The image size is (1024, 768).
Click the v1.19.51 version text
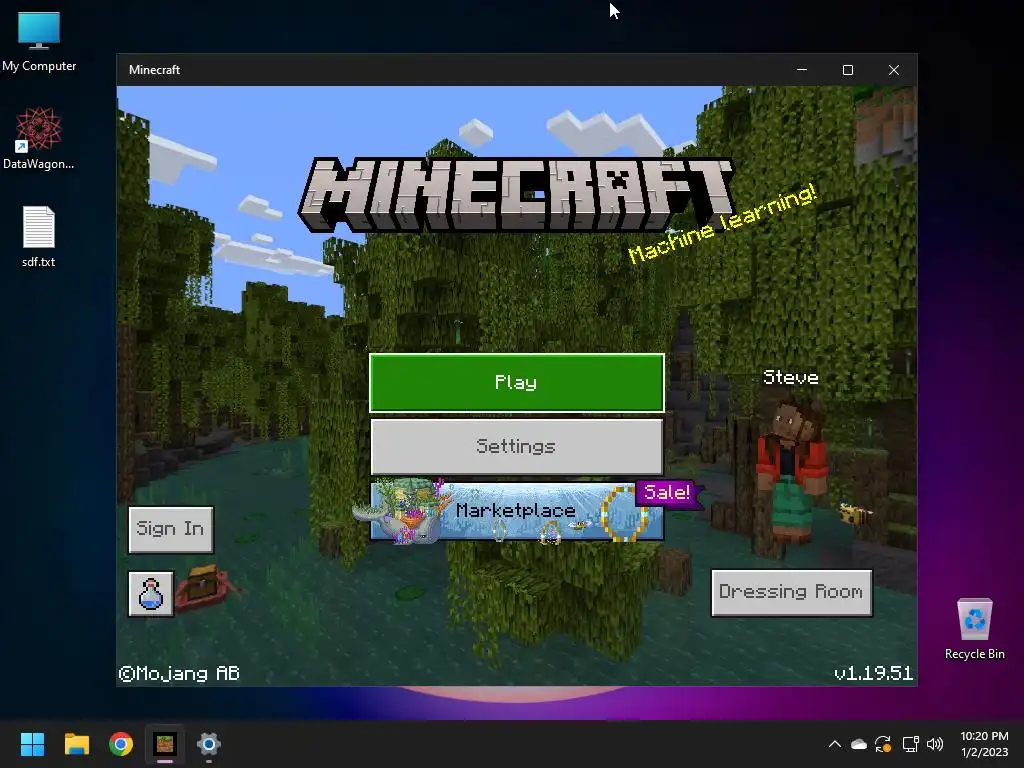click(873, 673)
